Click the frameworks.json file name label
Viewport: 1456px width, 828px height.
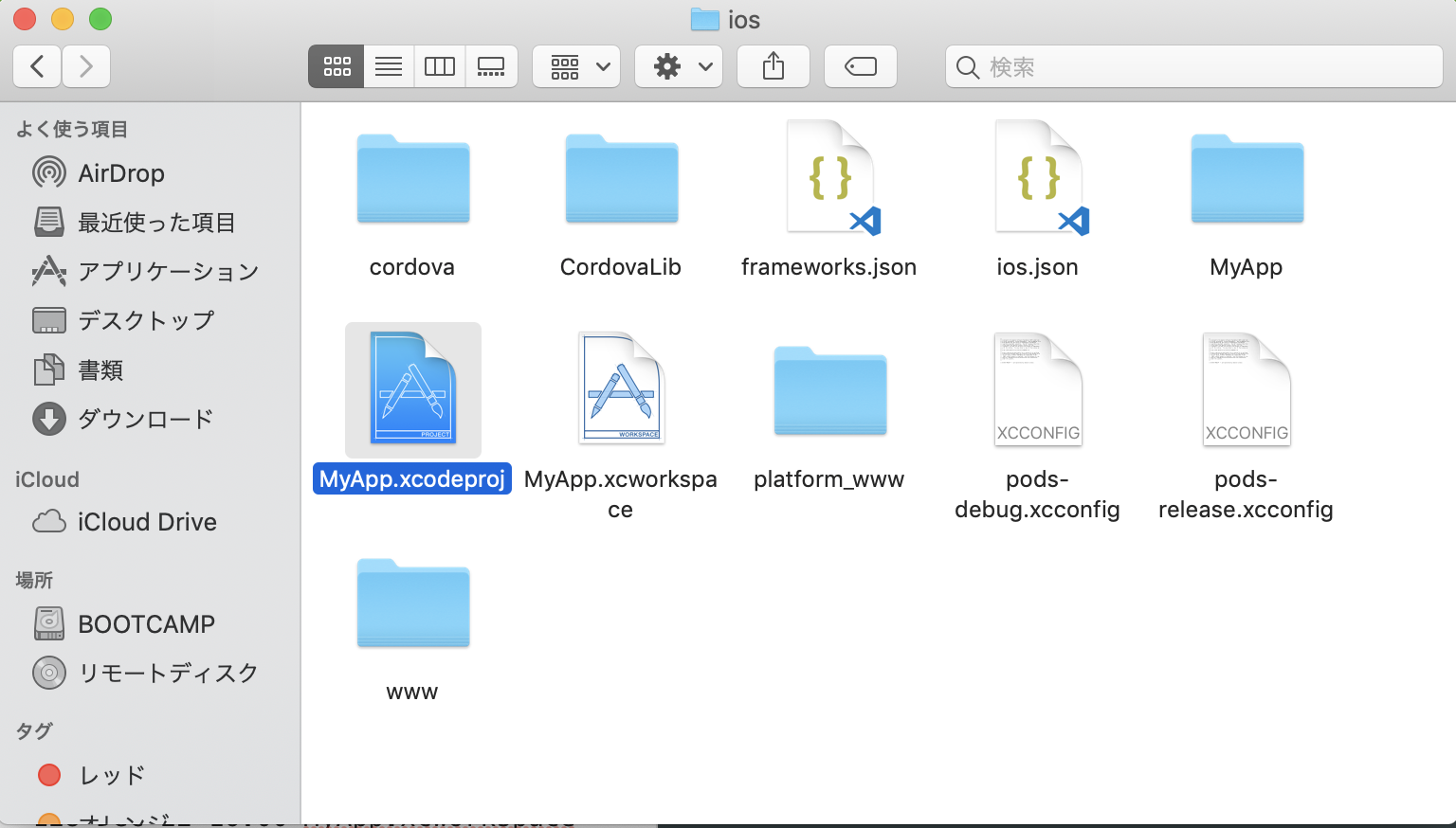click(828, 267)
